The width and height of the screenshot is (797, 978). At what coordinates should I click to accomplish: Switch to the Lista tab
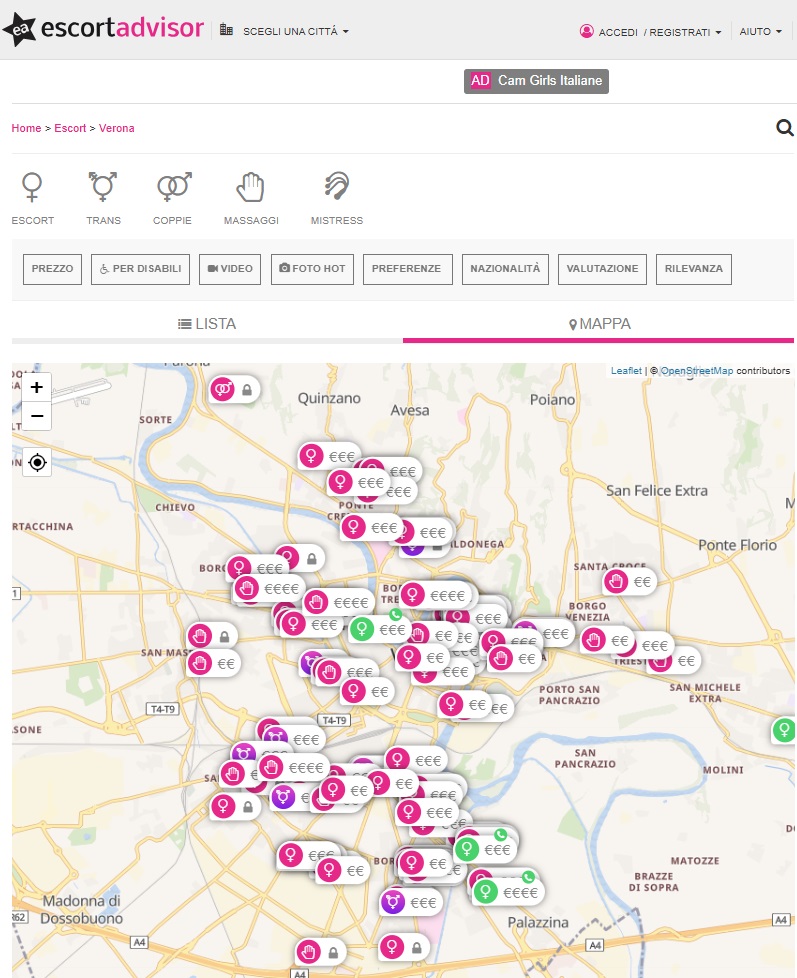click(207, 324)
